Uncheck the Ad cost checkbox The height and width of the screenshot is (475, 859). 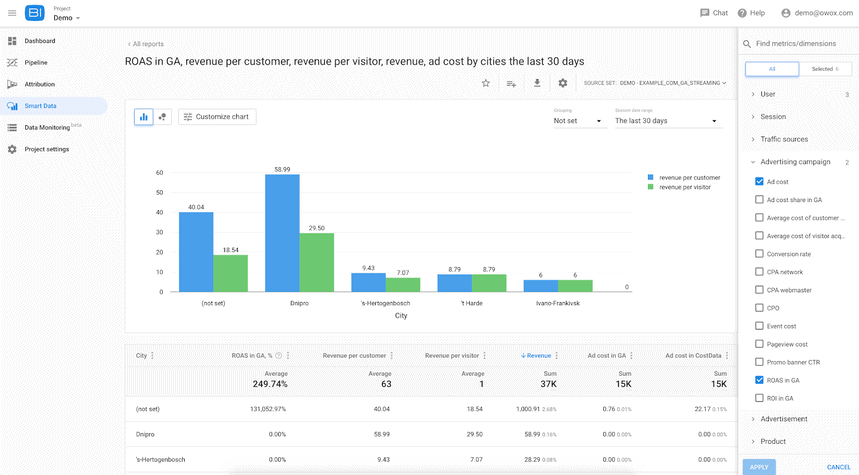(x=759, y=181)
